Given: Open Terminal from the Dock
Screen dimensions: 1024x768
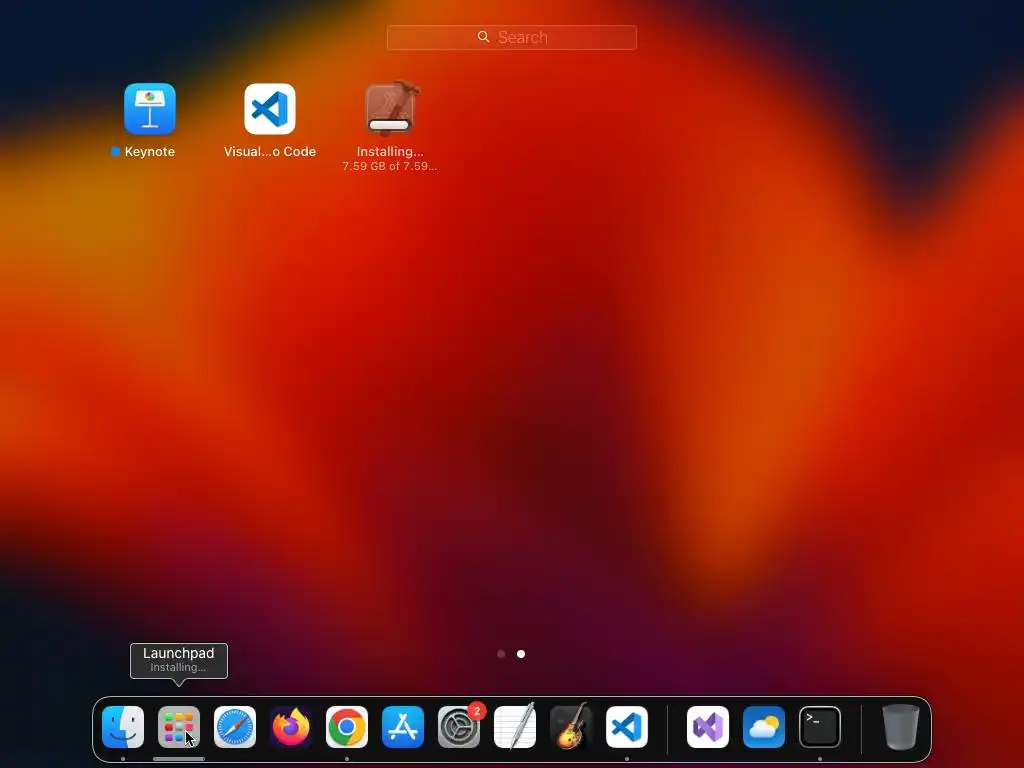Looking at the screenshot, I should pos(820,727).
